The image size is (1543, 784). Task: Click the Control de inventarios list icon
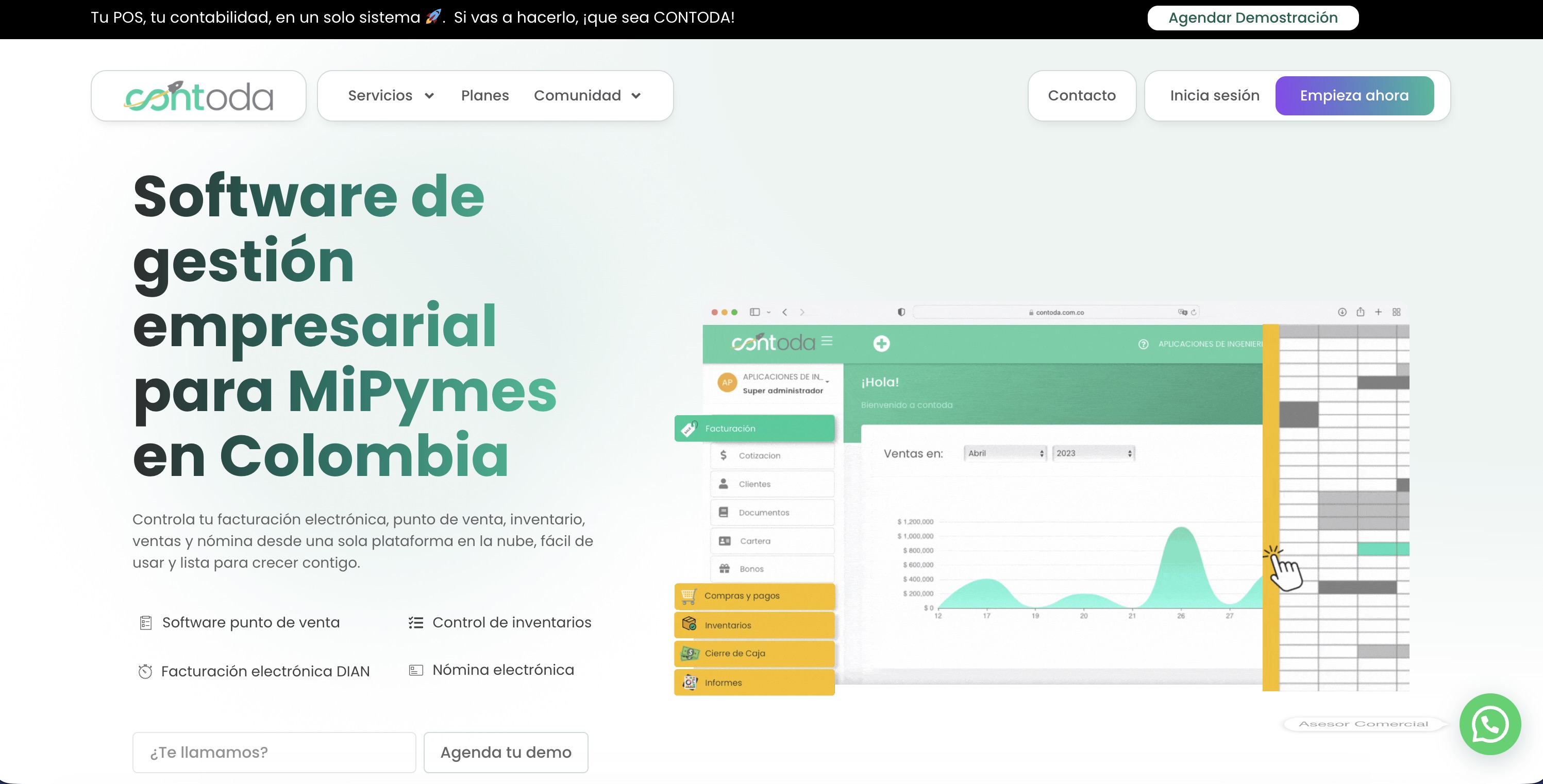pyautogui.click(x=416, y=622)
